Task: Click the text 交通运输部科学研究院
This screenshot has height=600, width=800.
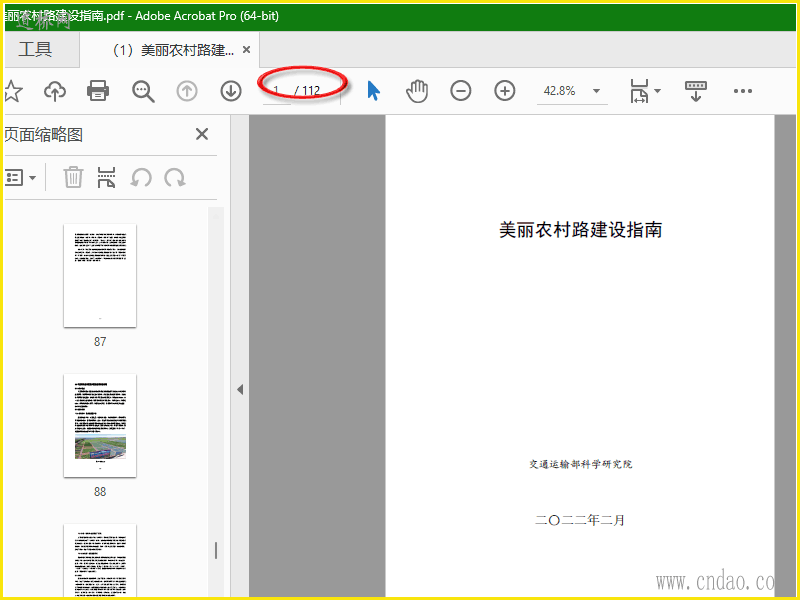Action: [x=581, y=464]
